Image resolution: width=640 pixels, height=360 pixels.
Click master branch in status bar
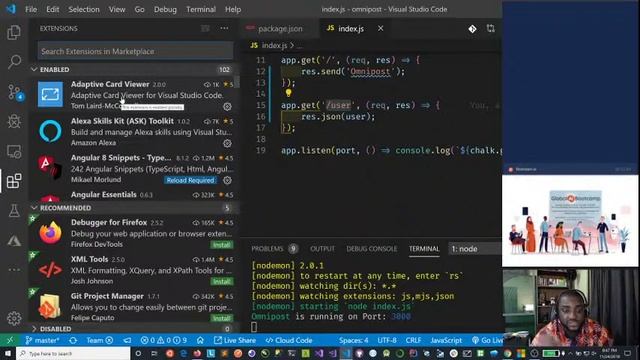click(42, 340)
